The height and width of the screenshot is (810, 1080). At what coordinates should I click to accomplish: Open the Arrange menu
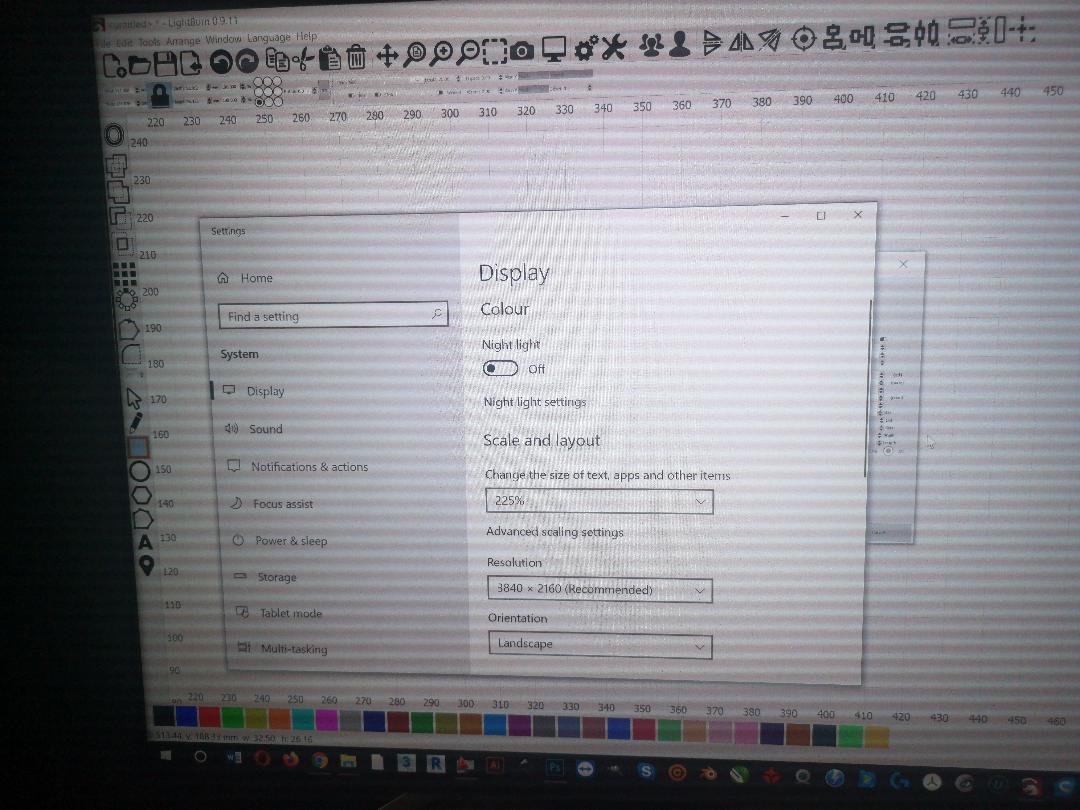pyautogui.click(x=183, y=41)
